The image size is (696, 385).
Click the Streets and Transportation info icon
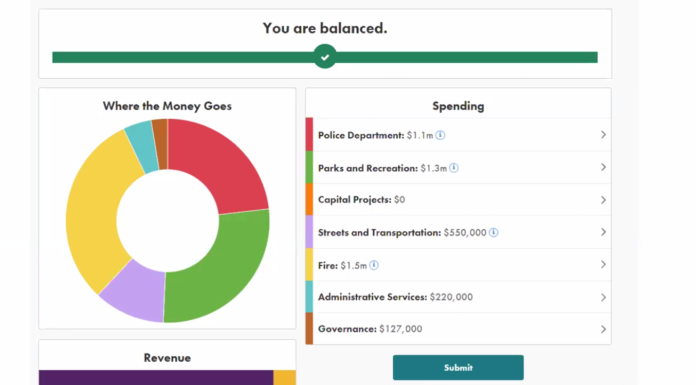(493, 232)
